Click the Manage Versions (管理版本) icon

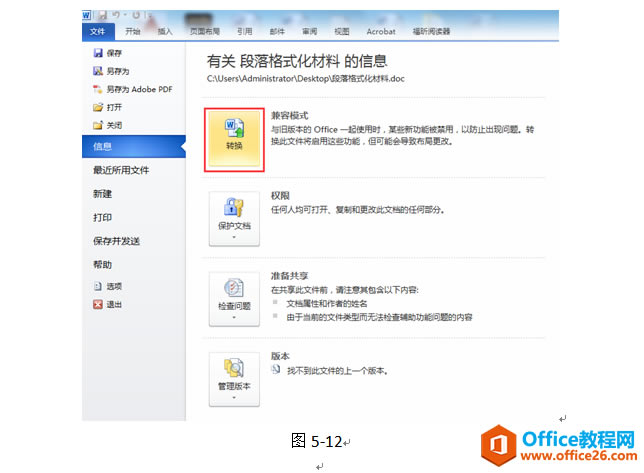click(234, 367)
